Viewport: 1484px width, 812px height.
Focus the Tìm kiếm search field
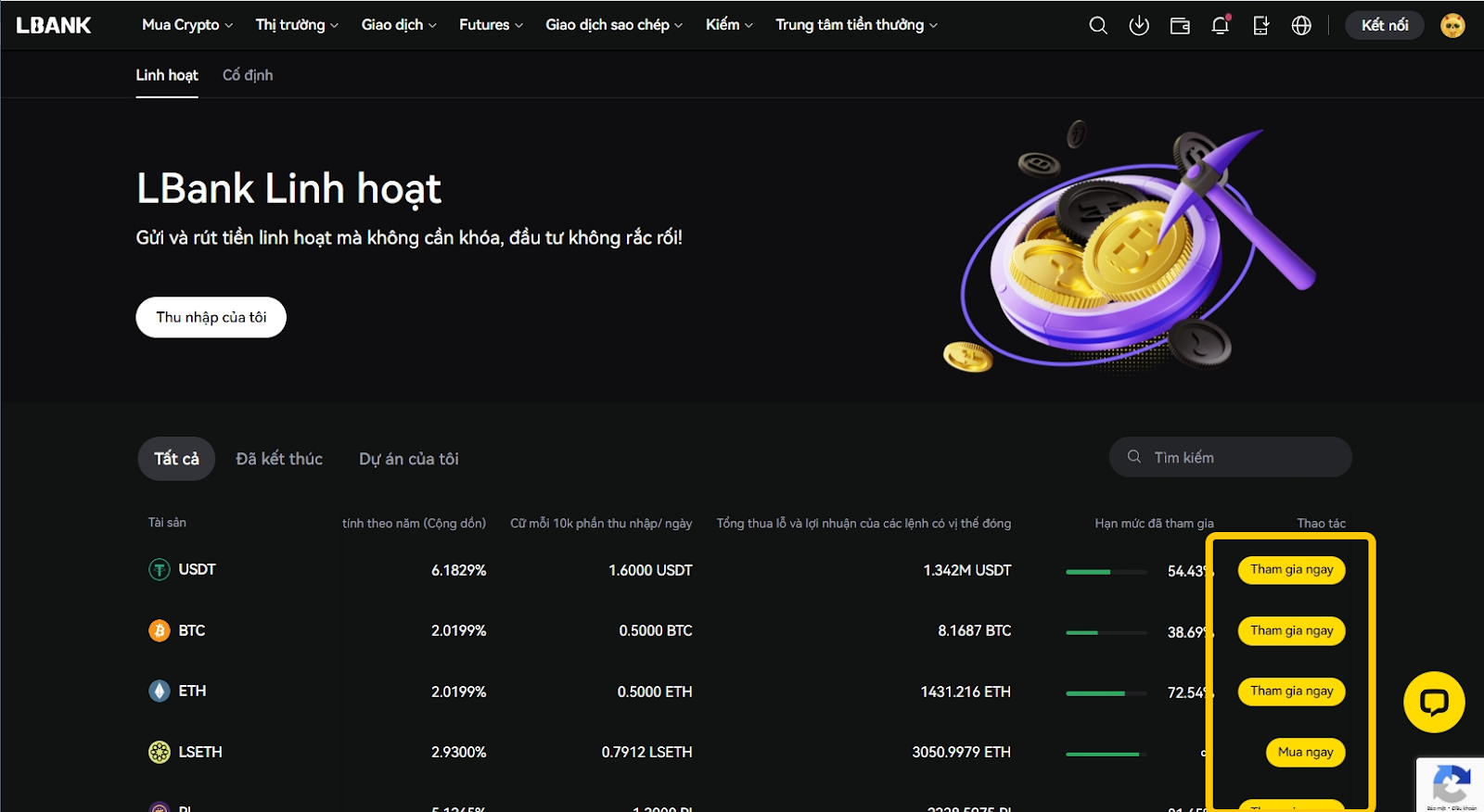point(1230,457)
